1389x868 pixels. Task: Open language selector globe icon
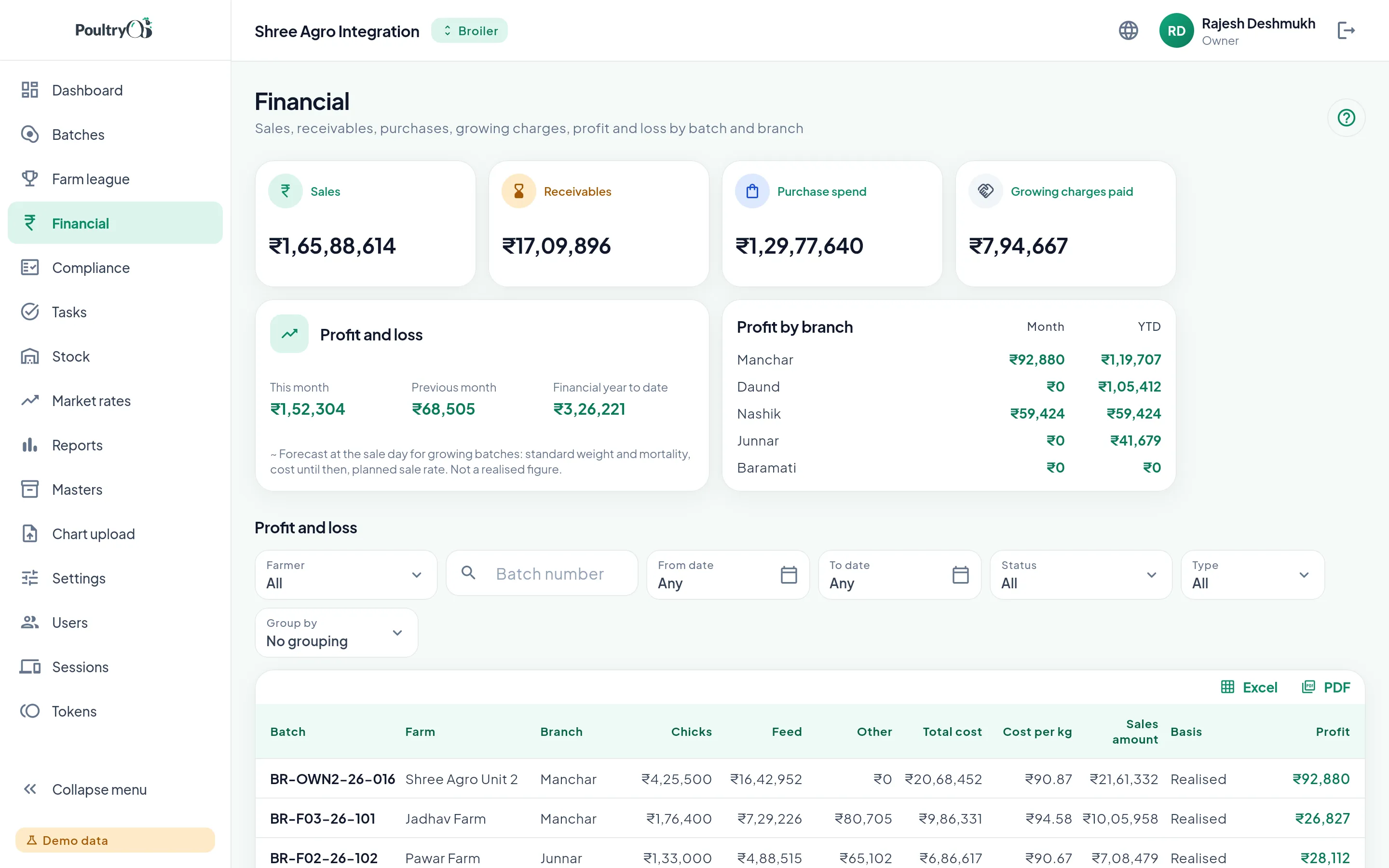(x=1129, y=30)
